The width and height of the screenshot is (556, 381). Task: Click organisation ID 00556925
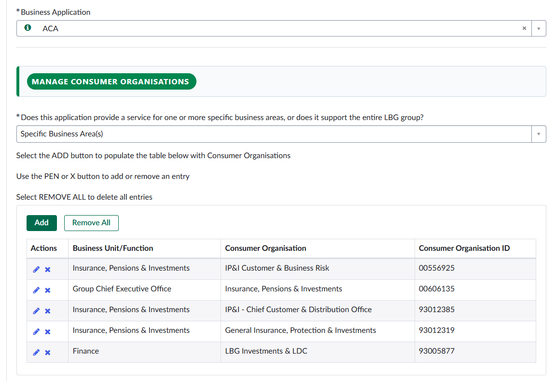437,268
